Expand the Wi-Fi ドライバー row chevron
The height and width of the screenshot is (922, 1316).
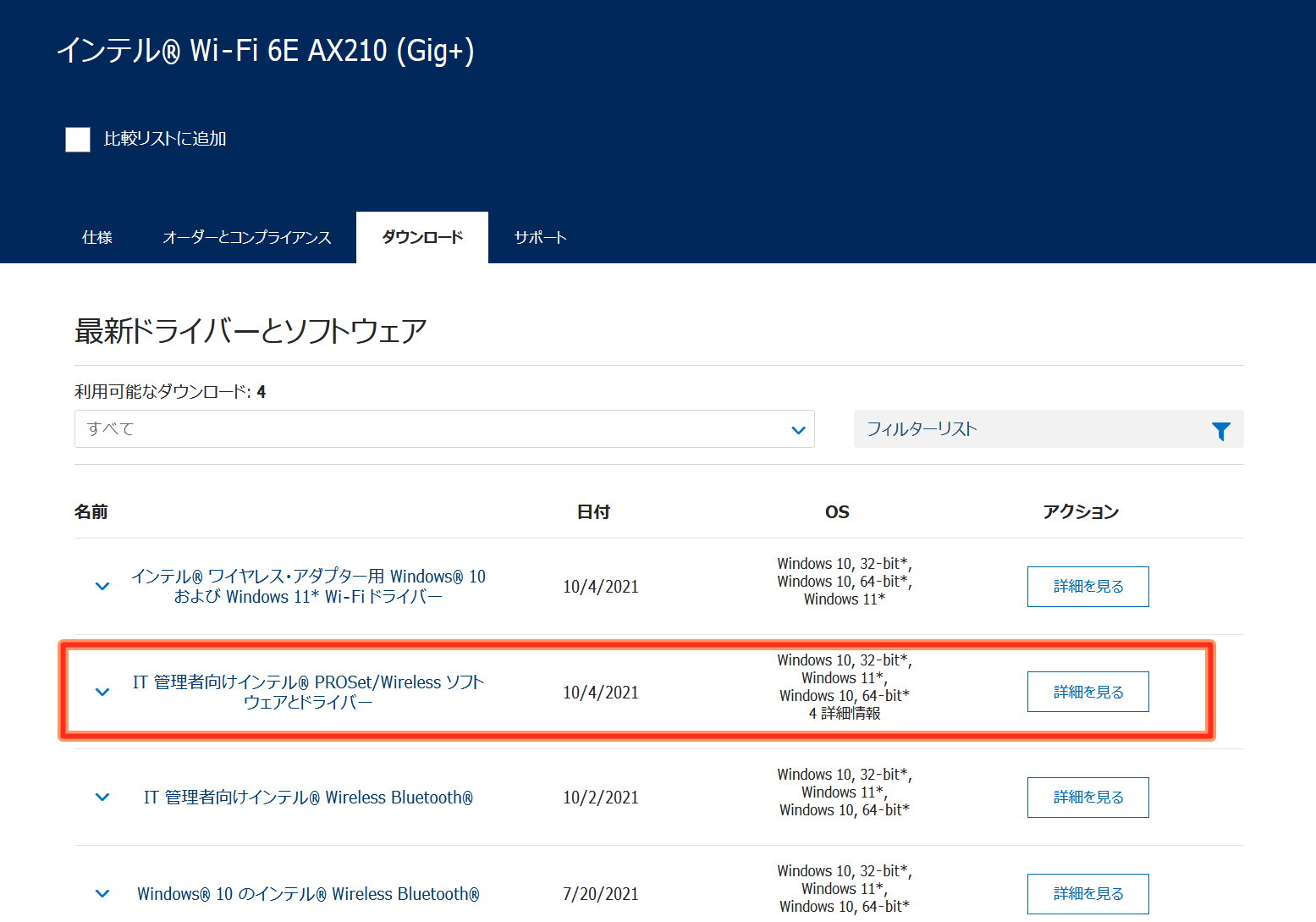102,587
